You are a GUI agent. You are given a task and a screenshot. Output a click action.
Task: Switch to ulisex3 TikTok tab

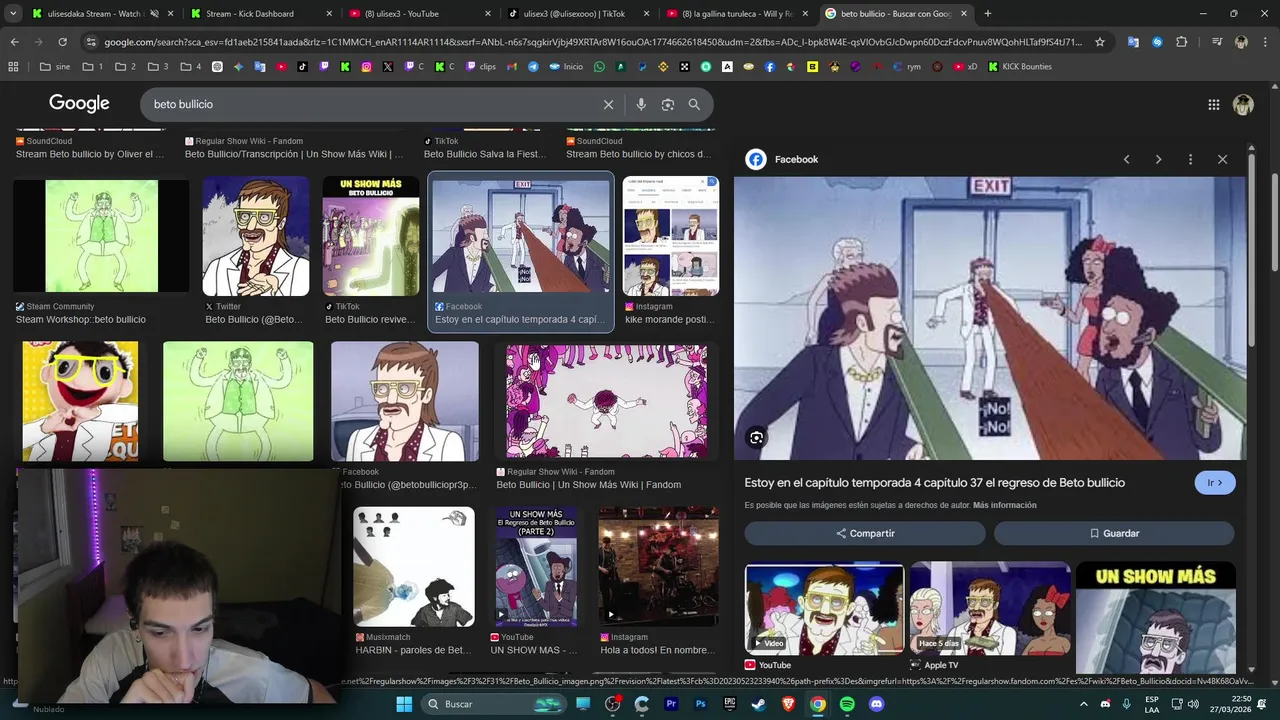tap(575, 14)
